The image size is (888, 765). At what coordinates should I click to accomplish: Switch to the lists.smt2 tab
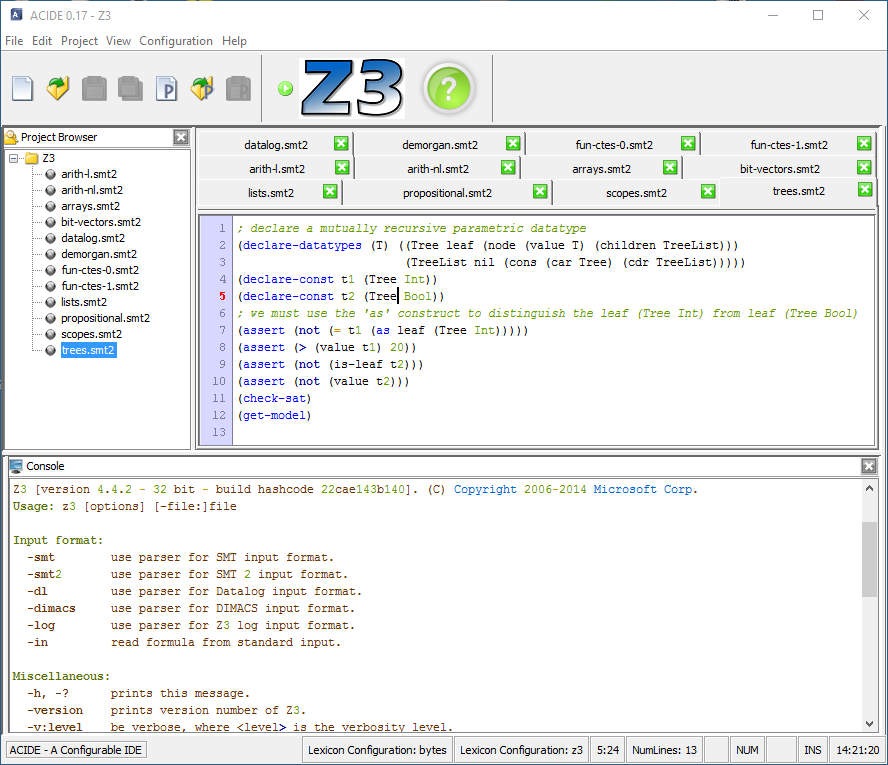pos(271,193)
